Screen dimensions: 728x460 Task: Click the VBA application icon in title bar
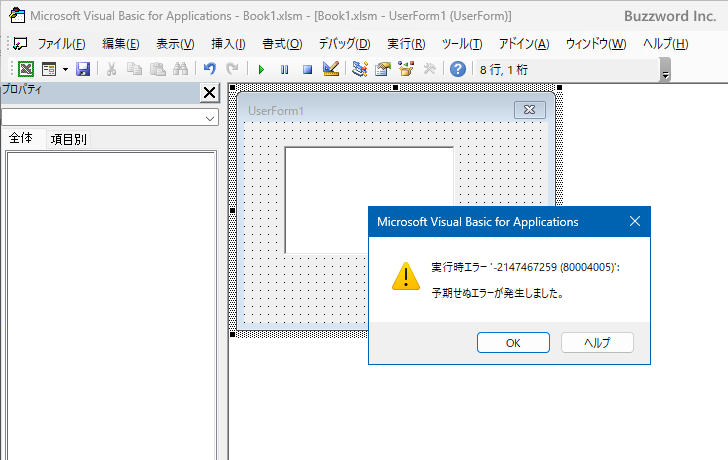pos(17,15)
